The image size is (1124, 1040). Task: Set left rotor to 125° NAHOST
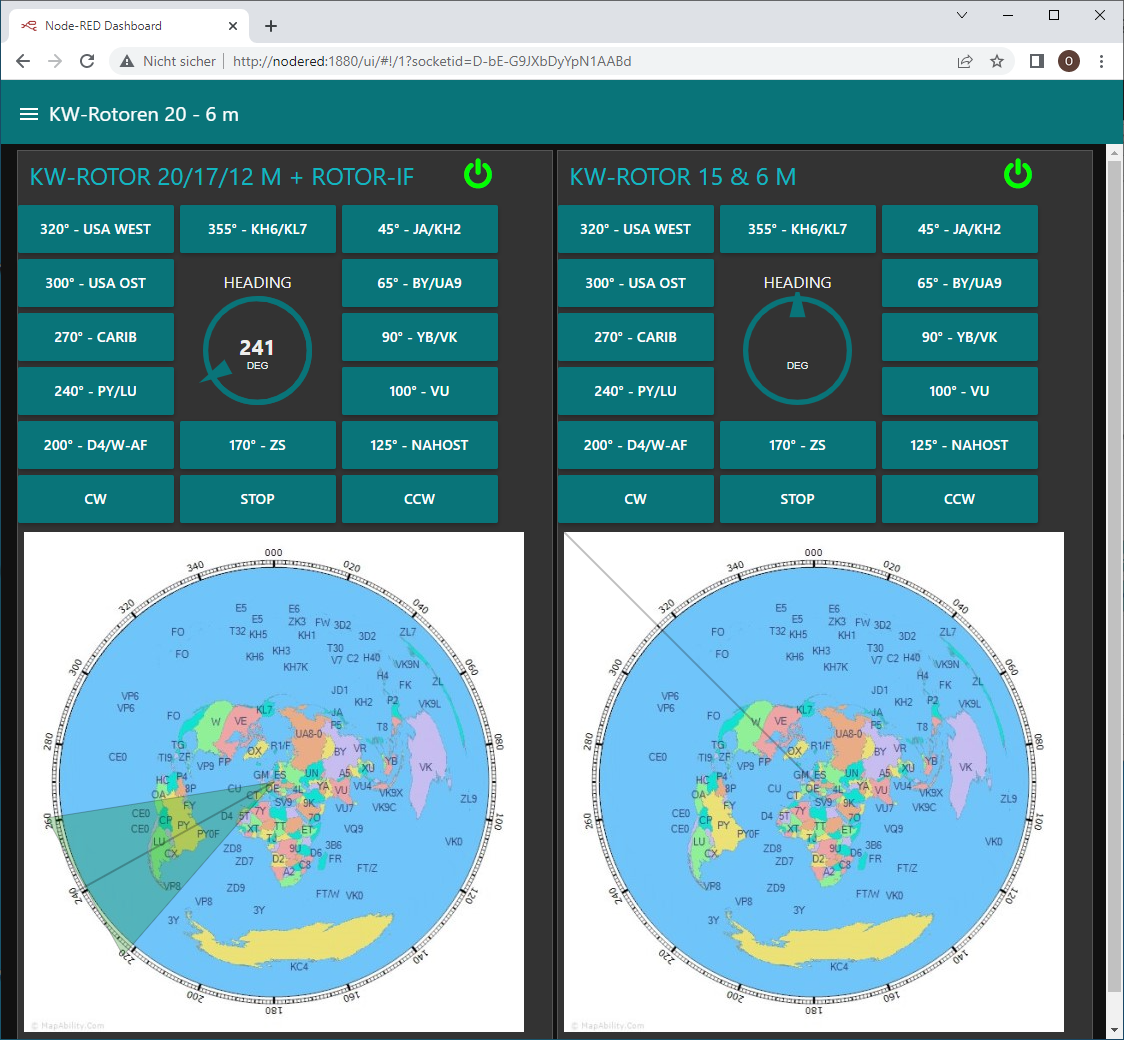pos(419,445)
